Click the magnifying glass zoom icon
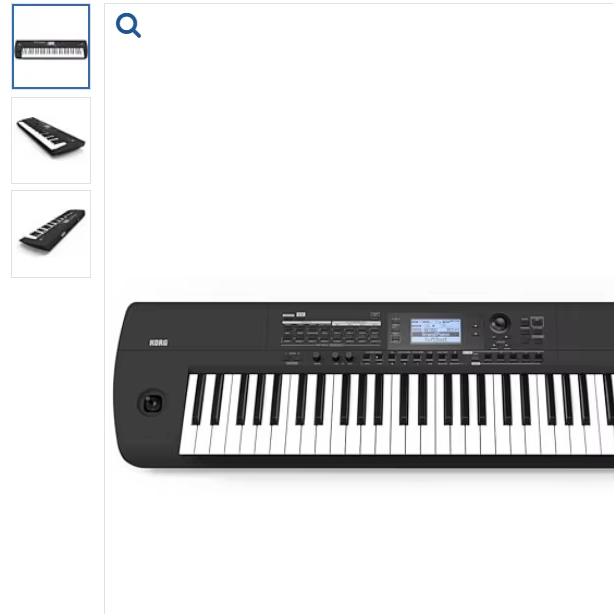 pyautogui.click(x=128, y=25)
